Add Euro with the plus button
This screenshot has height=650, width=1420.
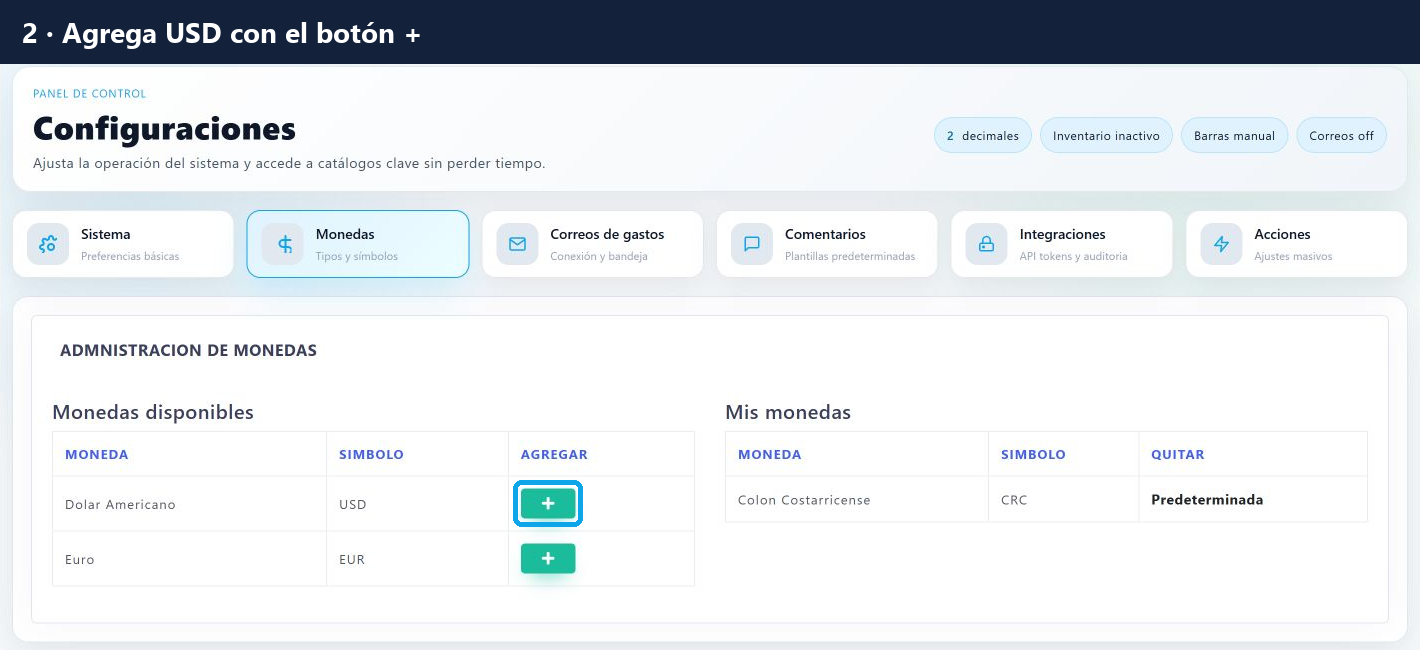[548, 559]
